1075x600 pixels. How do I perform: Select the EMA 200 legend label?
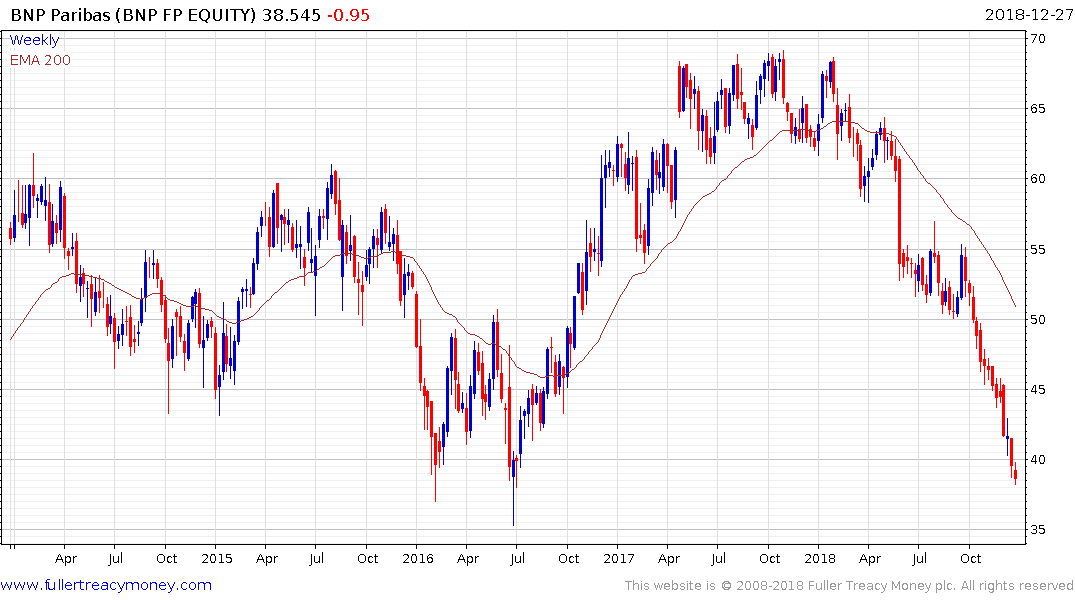(40, 60)
